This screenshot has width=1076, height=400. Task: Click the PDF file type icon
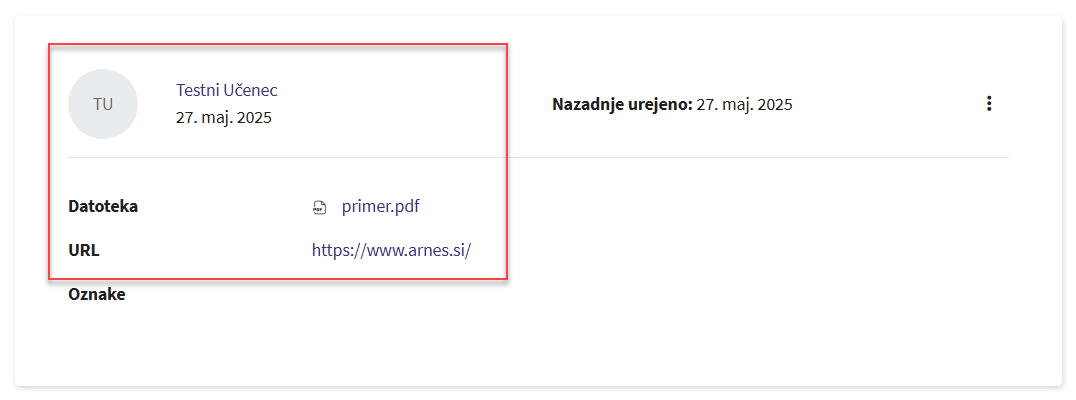coord(320,207)
